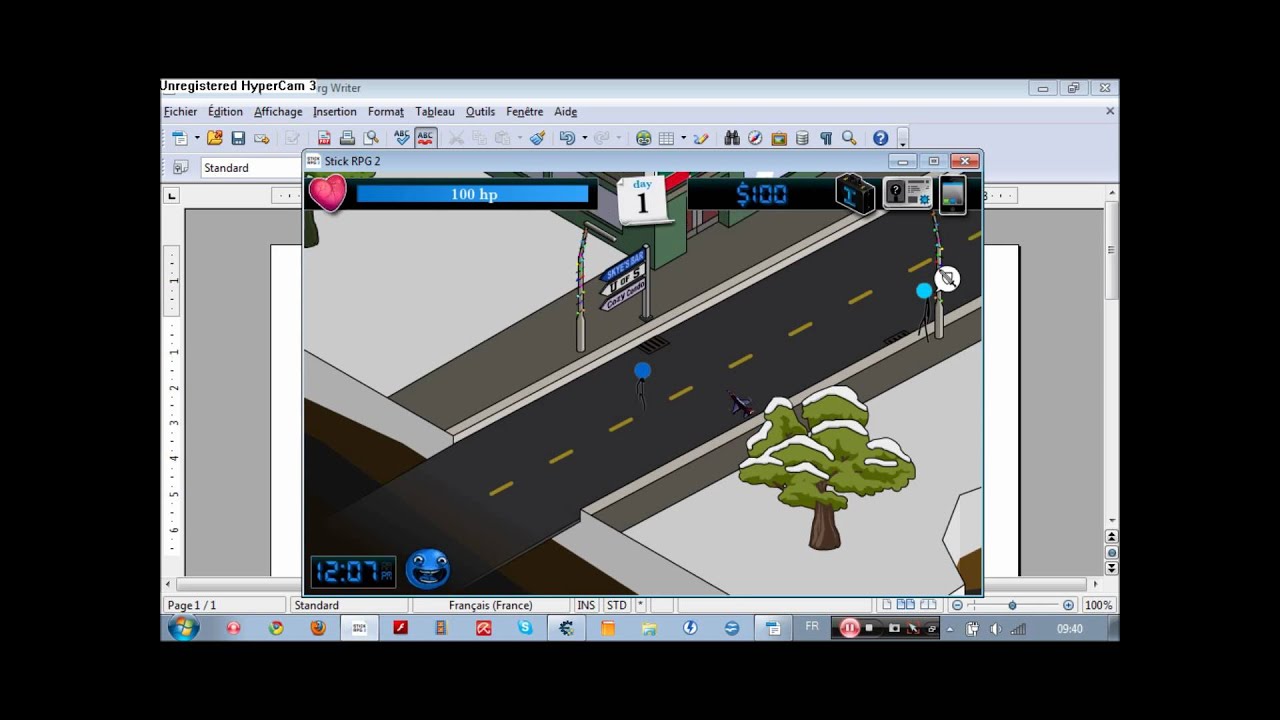Open the Fichier menu
Image resolution: width=1280 pixels, height=720 pixels.
181,112
